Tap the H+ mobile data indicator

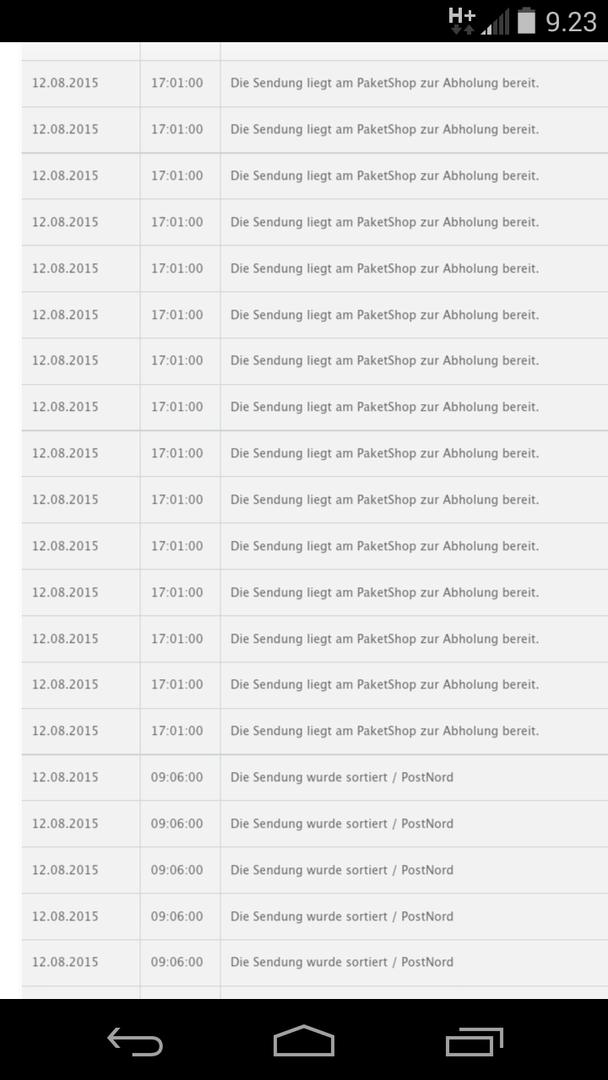pyautogui.click(x=462, y=20)
